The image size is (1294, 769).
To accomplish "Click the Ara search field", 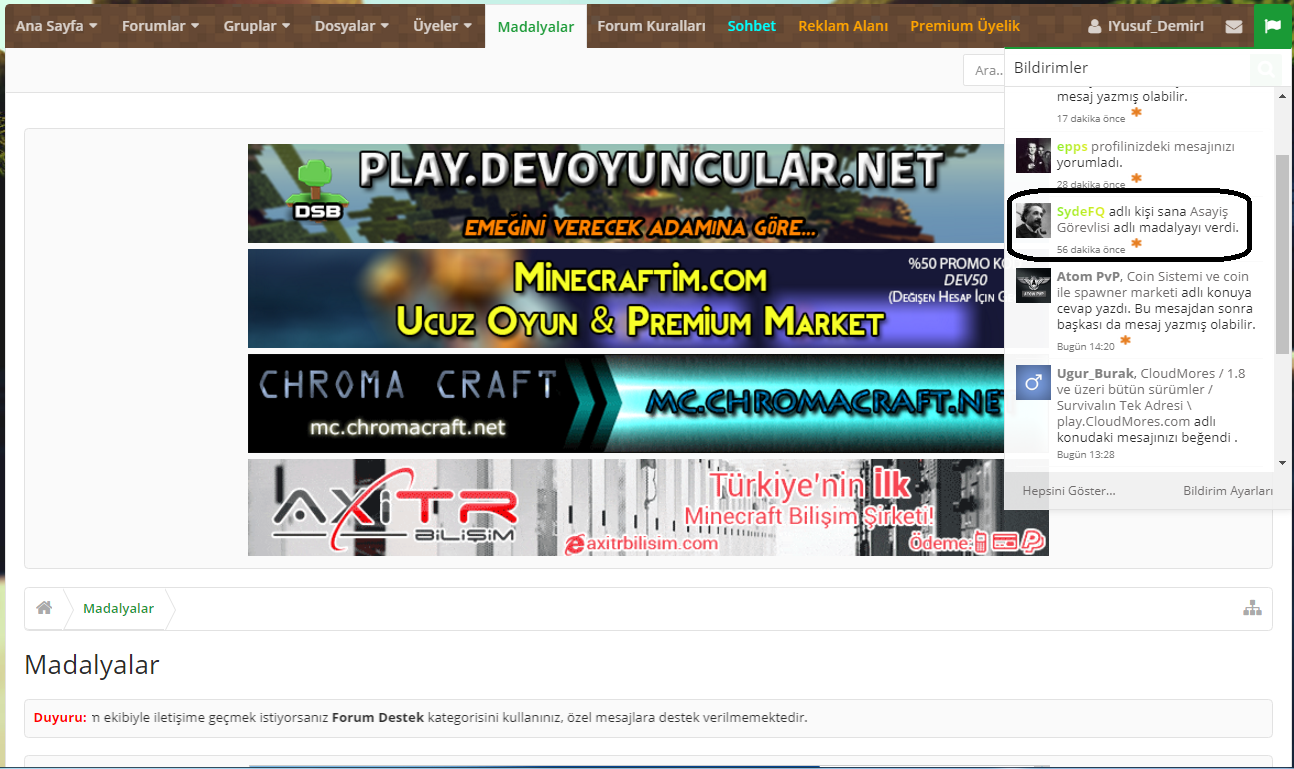I will point(985,70).
